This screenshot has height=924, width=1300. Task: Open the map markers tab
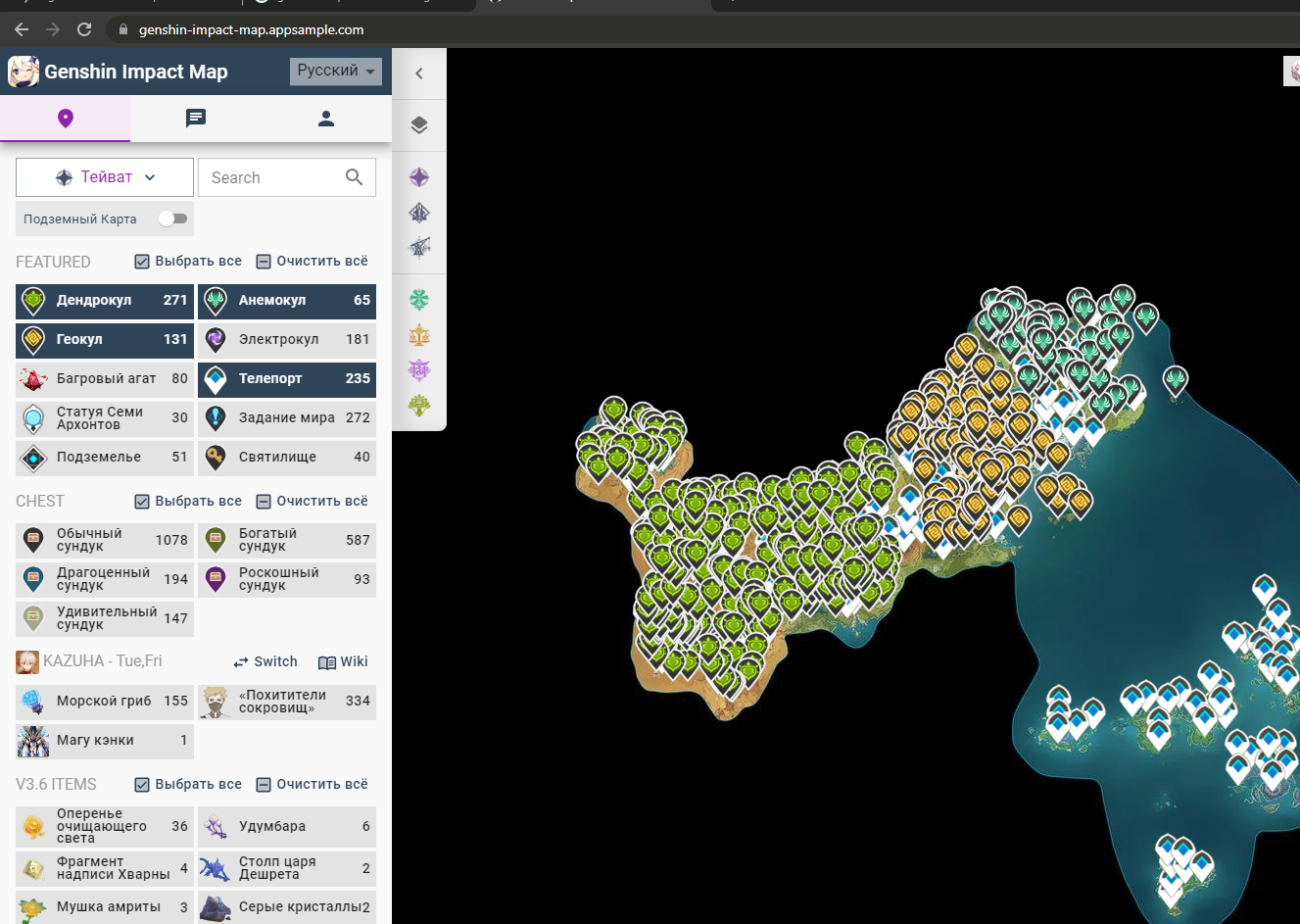(66, 119)
